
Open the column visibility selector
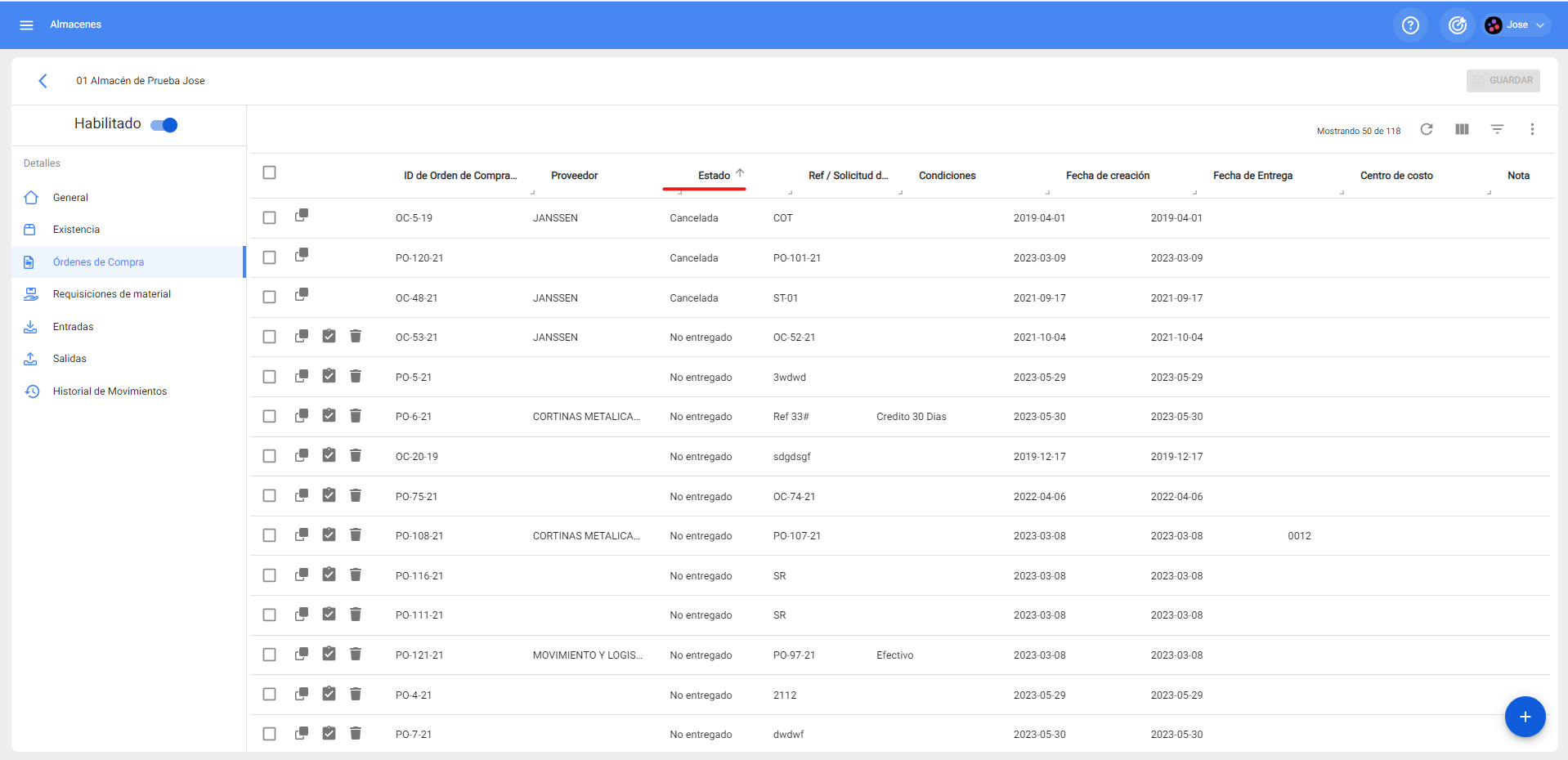1462,129
